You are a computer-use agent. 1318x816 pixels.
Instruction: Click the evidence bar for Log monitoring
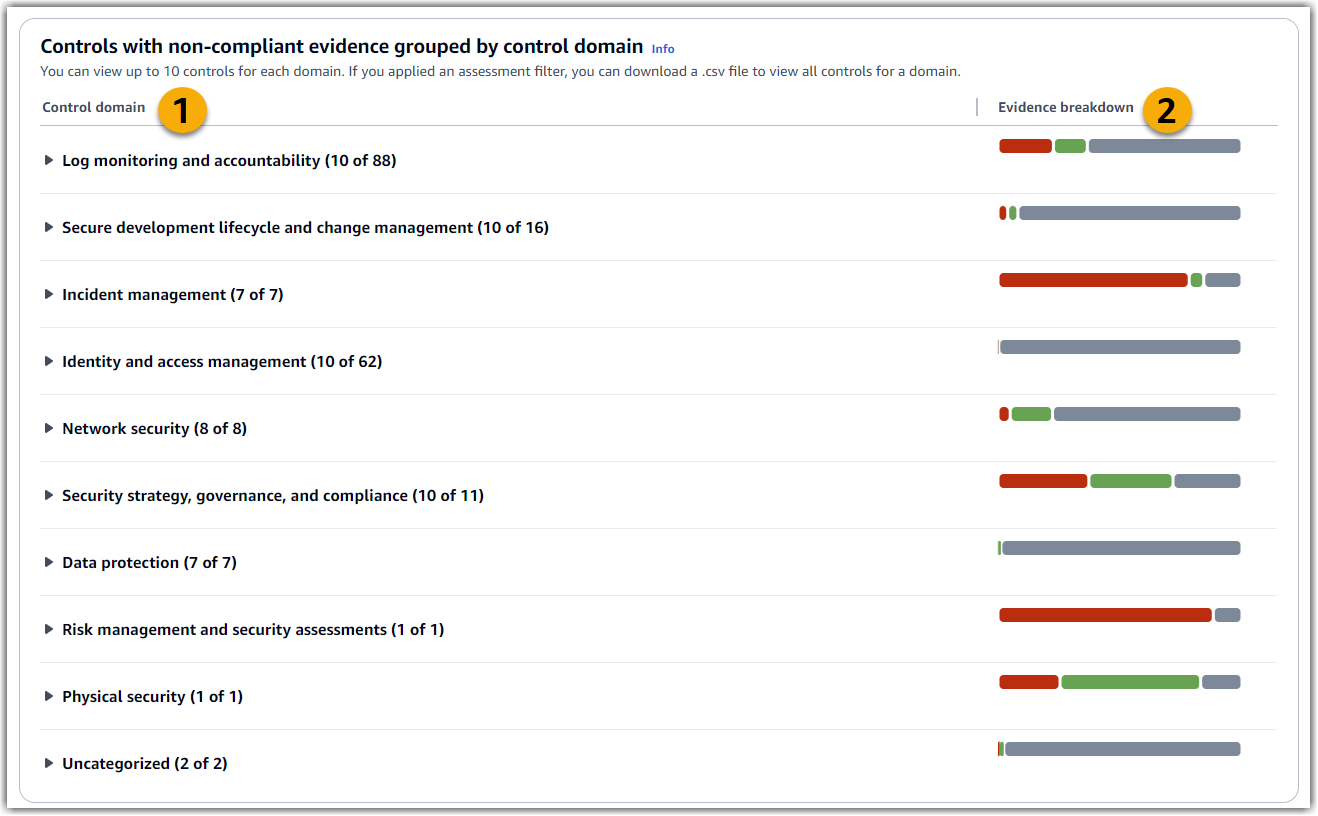1120,145
